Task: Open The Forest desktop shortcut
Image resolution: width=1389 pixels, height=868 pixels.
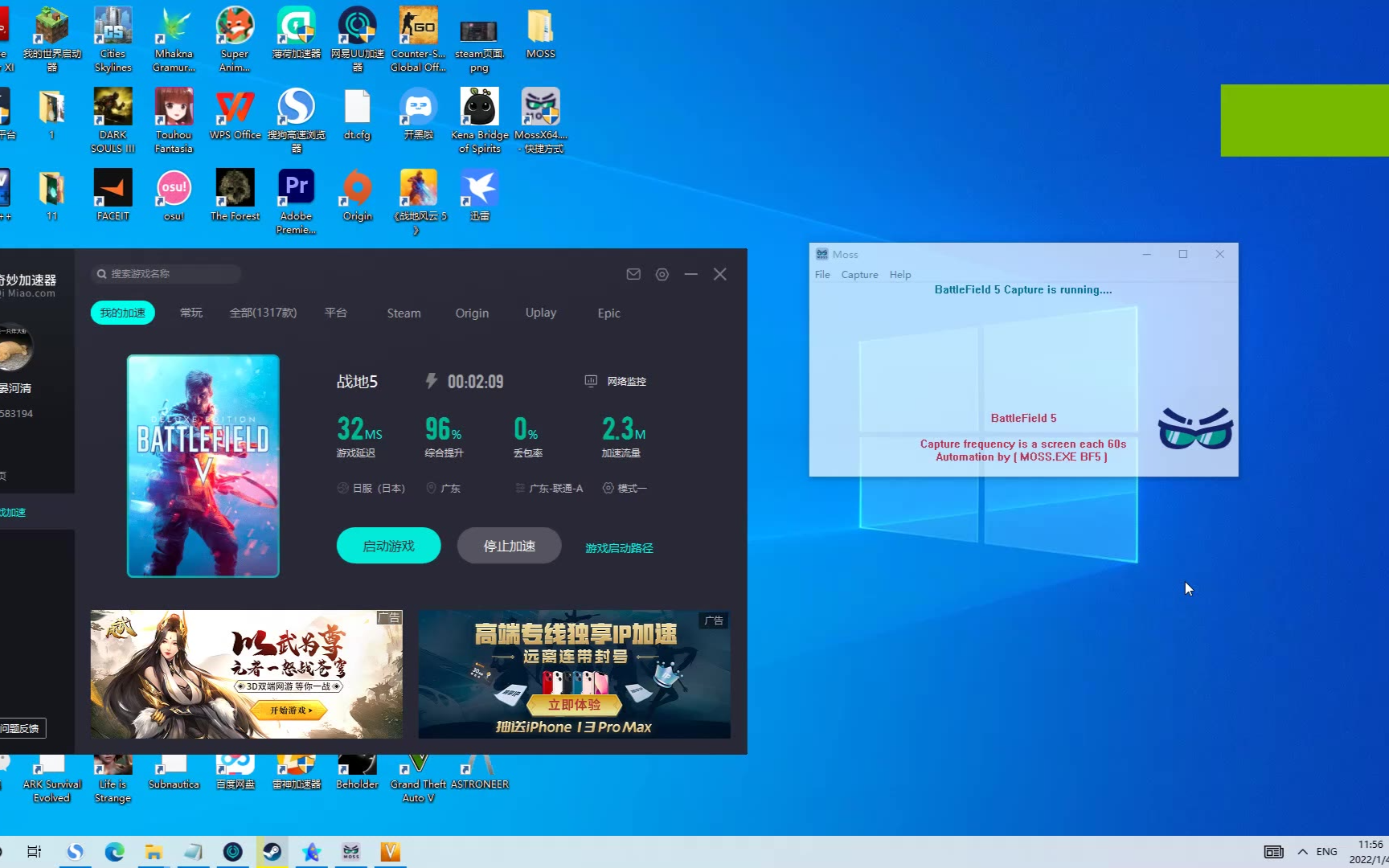Action: point(235,195)
